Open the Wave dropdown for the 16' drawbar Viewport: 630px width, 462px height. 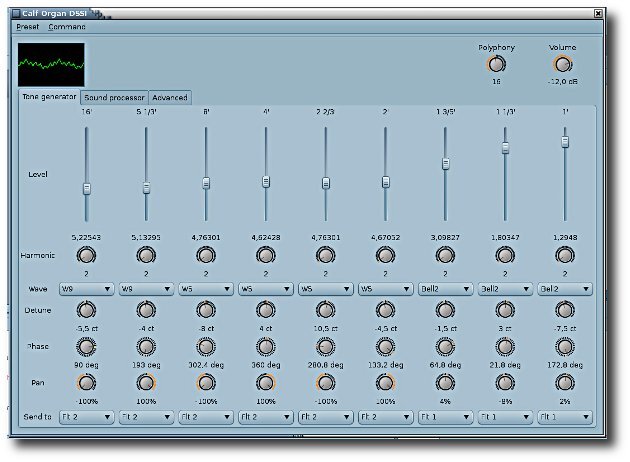click(x=86, y=289)
